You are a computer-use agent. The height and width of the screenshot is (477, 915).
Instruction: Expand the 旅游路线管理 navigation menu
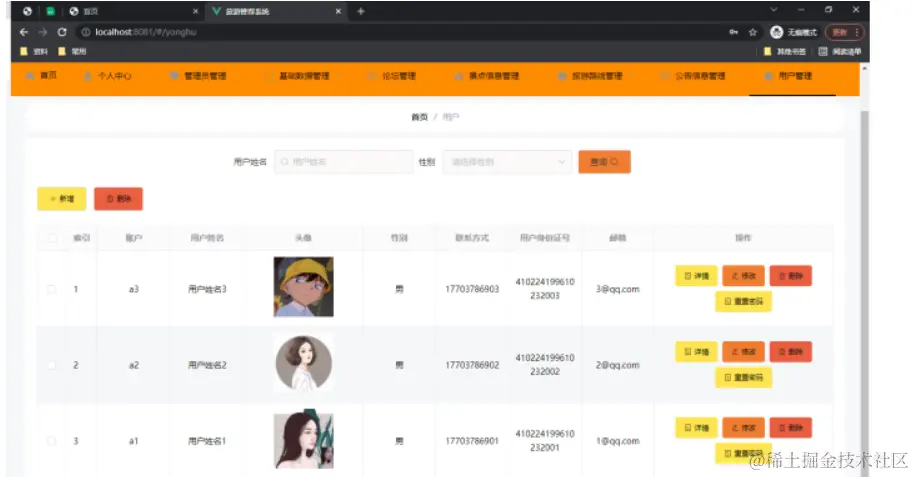point(594,76)
